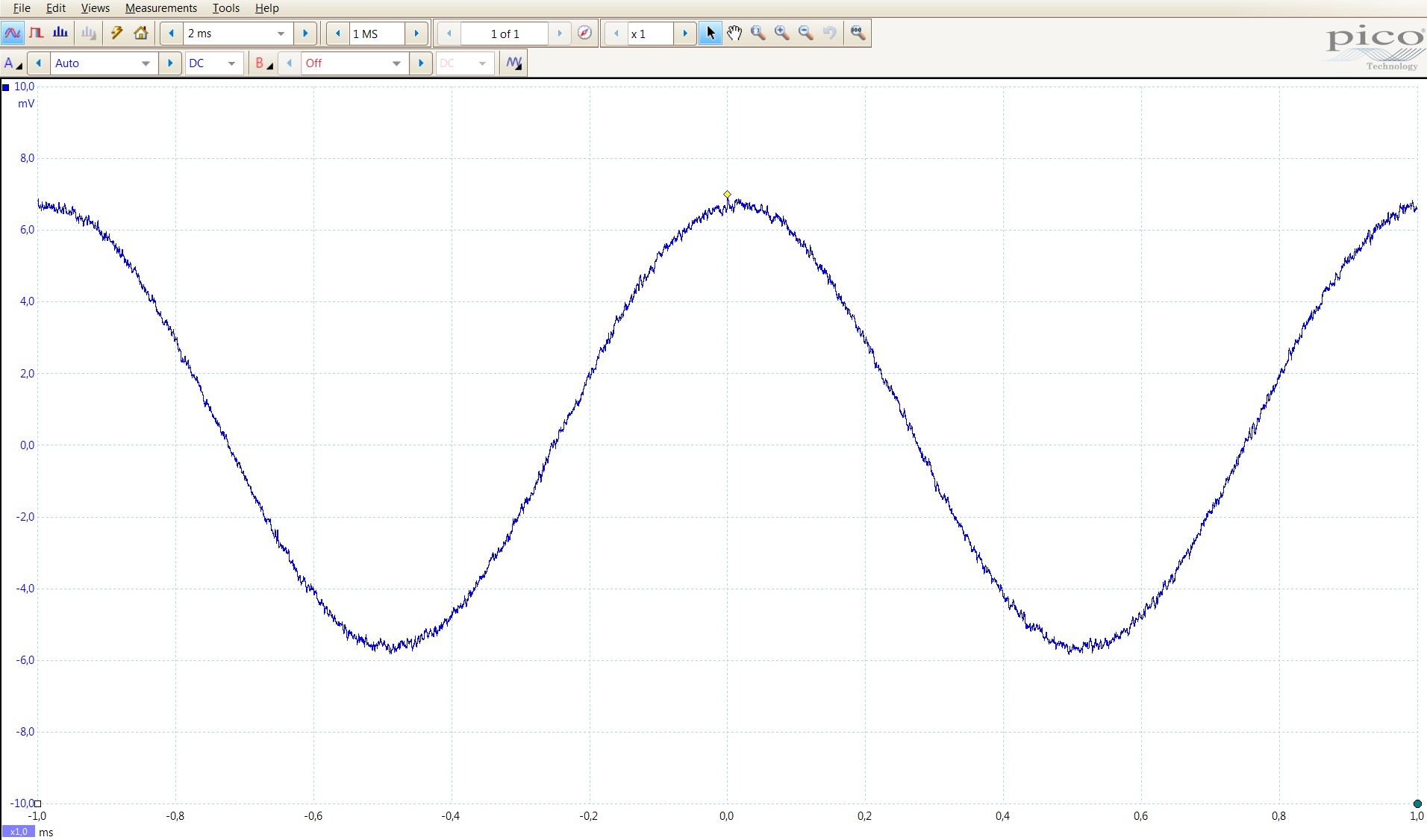Click the blue Channel A axis square
The image size is (1427, 840).
pyautogui.click(x=6, y=87)
